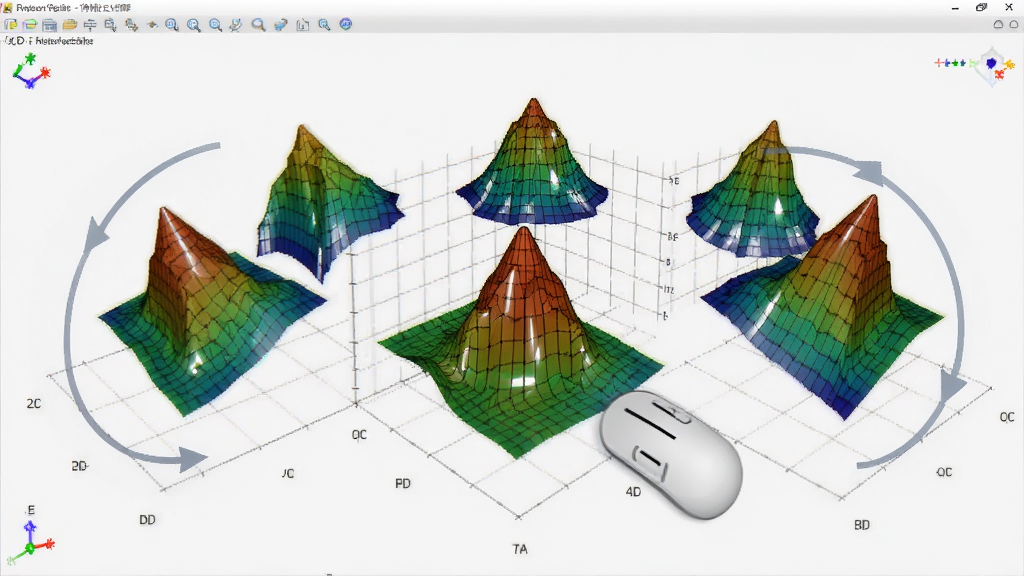The height and width of the screenshot is (576, 1024).
Task: Click the "4D" axis label
Action: 633,492
